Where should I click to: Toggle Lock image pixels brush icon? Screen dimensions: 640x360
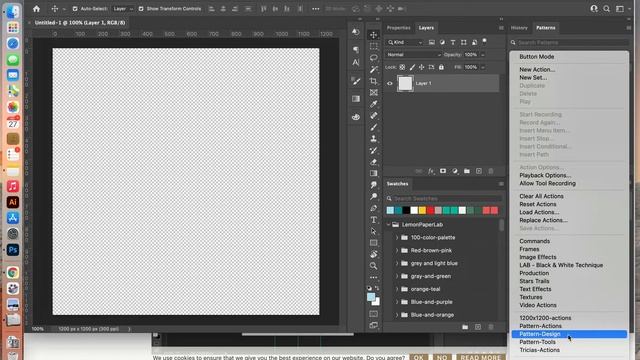[412, 67]
